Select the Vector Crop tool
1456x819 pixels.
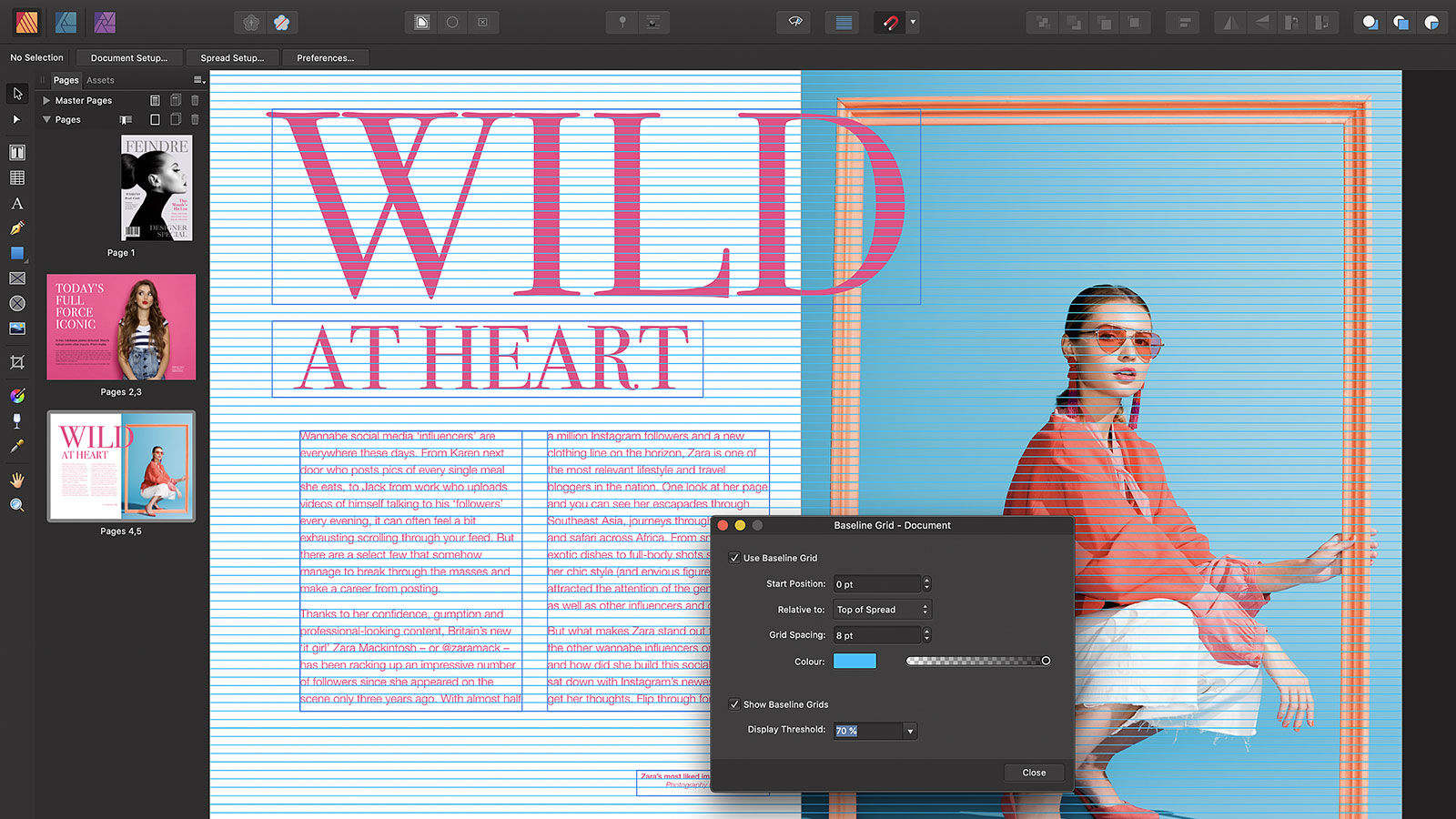pyautogui.click(x=17, y=362)
